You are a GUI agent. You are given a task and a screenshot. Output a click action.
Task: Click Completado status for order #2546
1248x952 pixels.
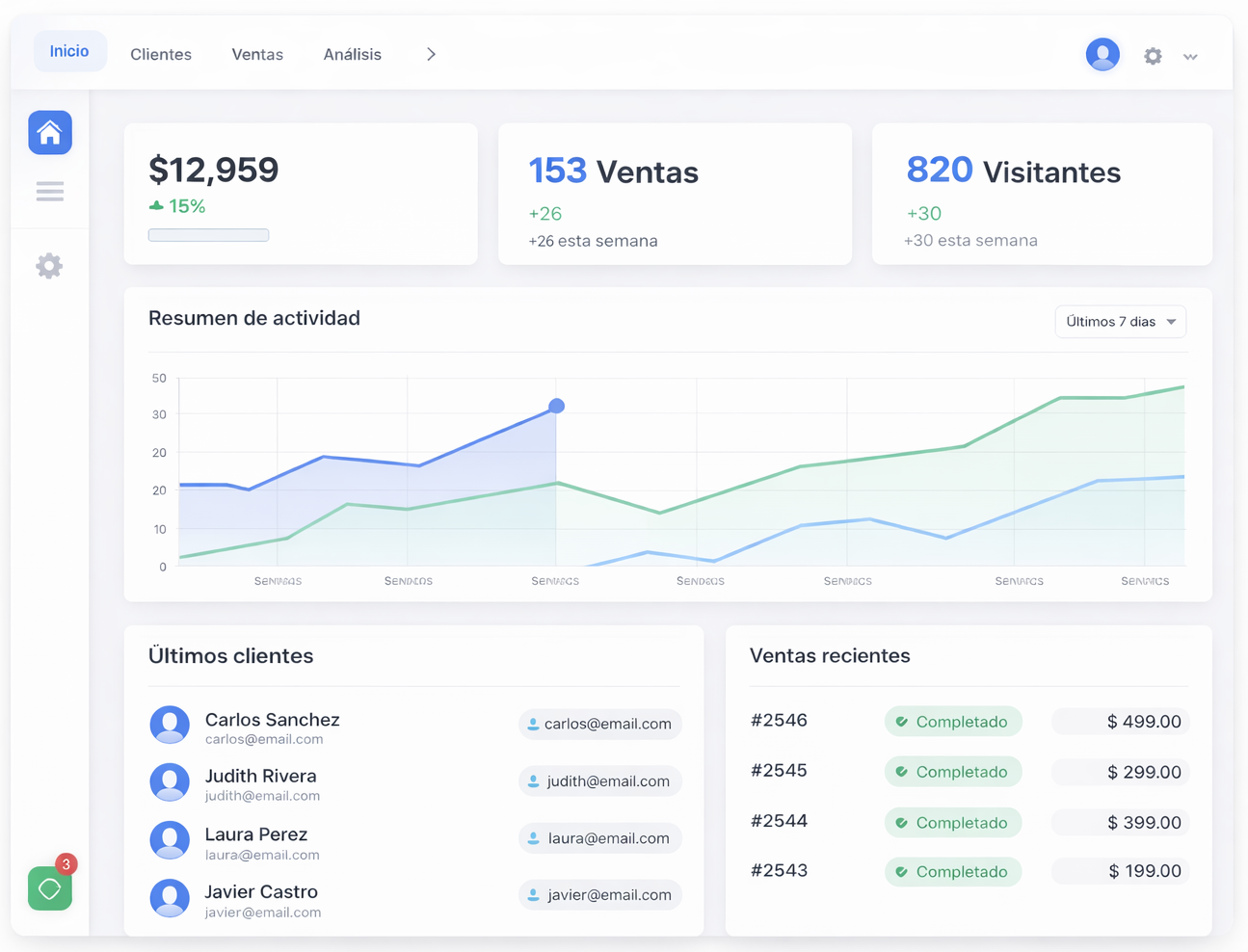click(x=952, y=722)
